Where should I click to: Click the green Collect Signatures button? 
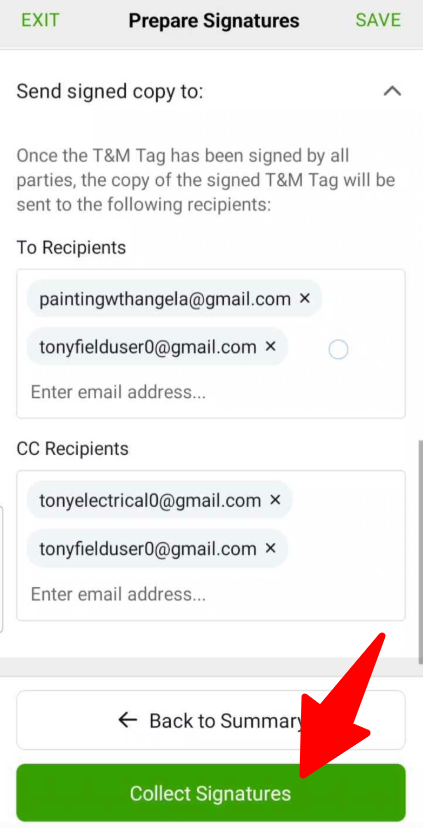(x=211, y=793)
